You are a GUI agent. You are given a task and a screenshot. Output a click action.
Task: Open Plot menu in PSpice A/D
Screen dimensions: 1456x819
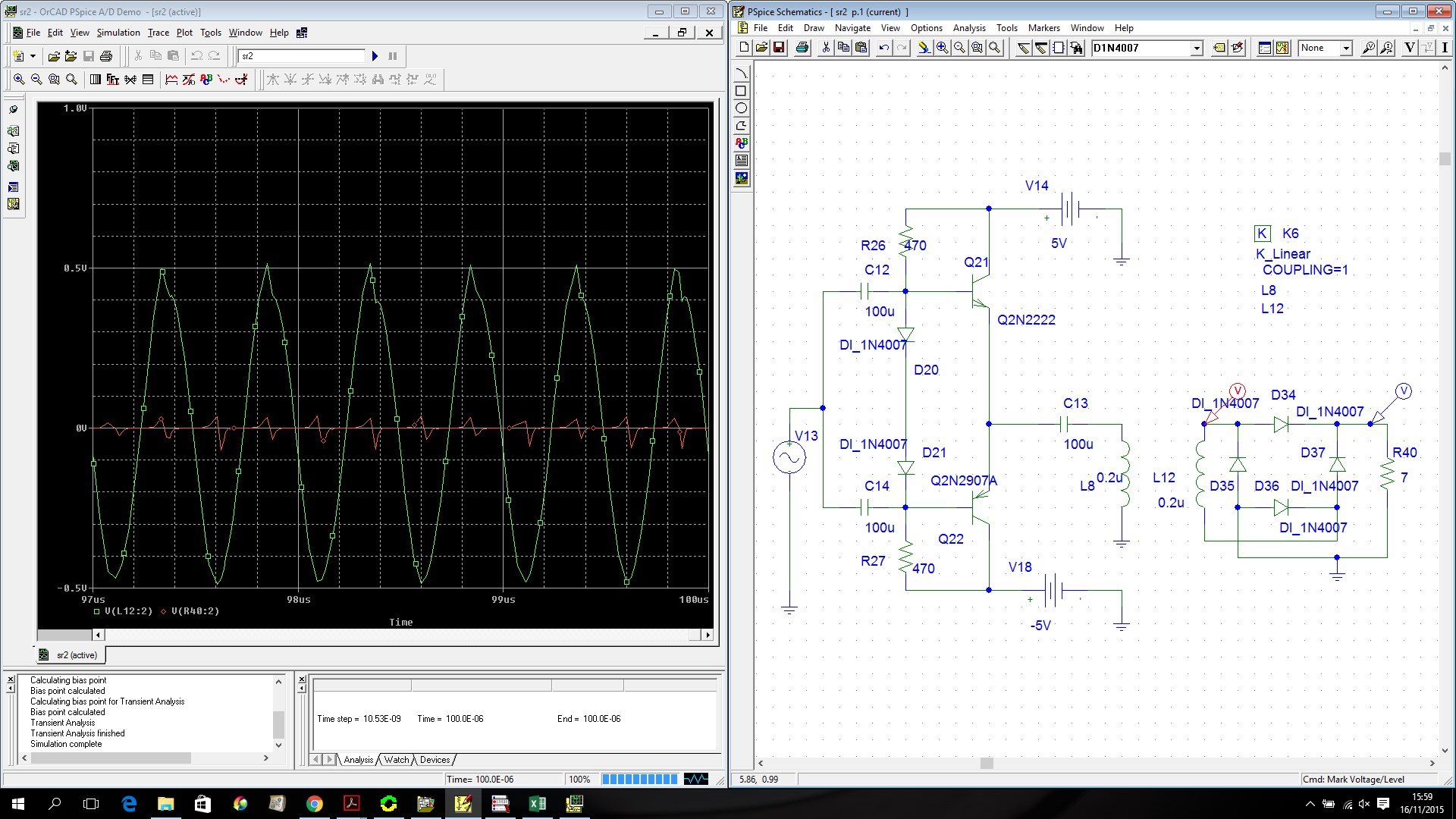(184, 33)
